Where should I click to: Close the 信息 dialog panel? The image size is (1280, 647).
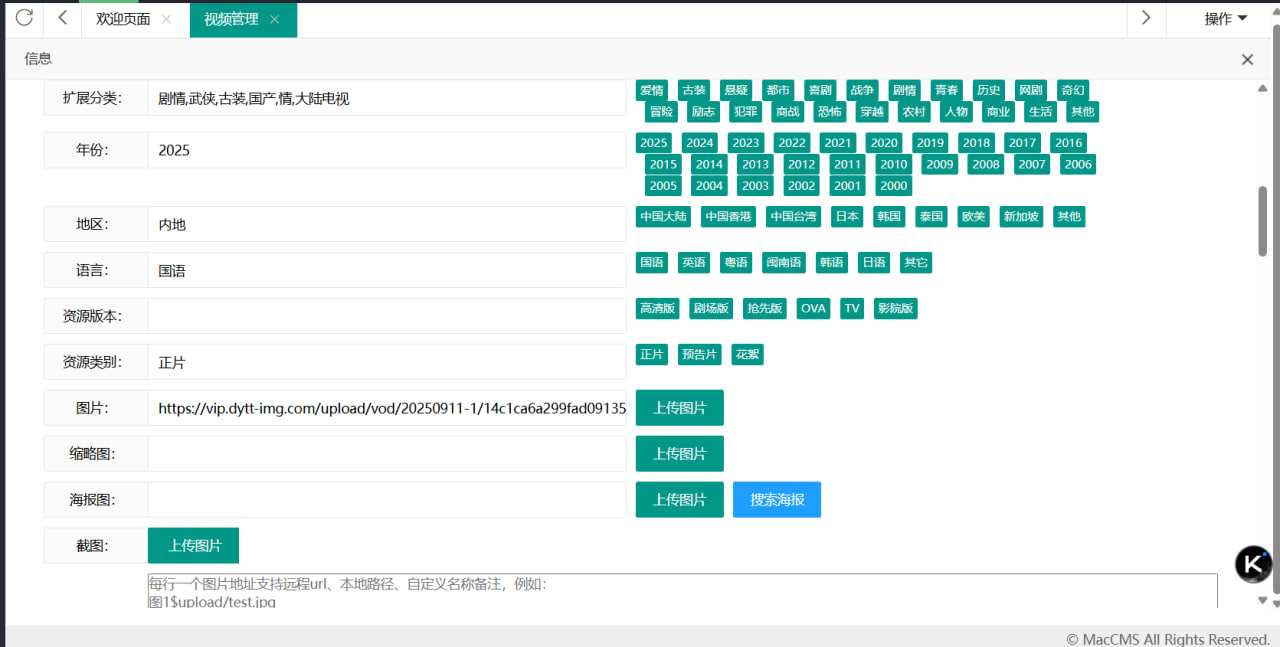click(x=1247, y=60)
